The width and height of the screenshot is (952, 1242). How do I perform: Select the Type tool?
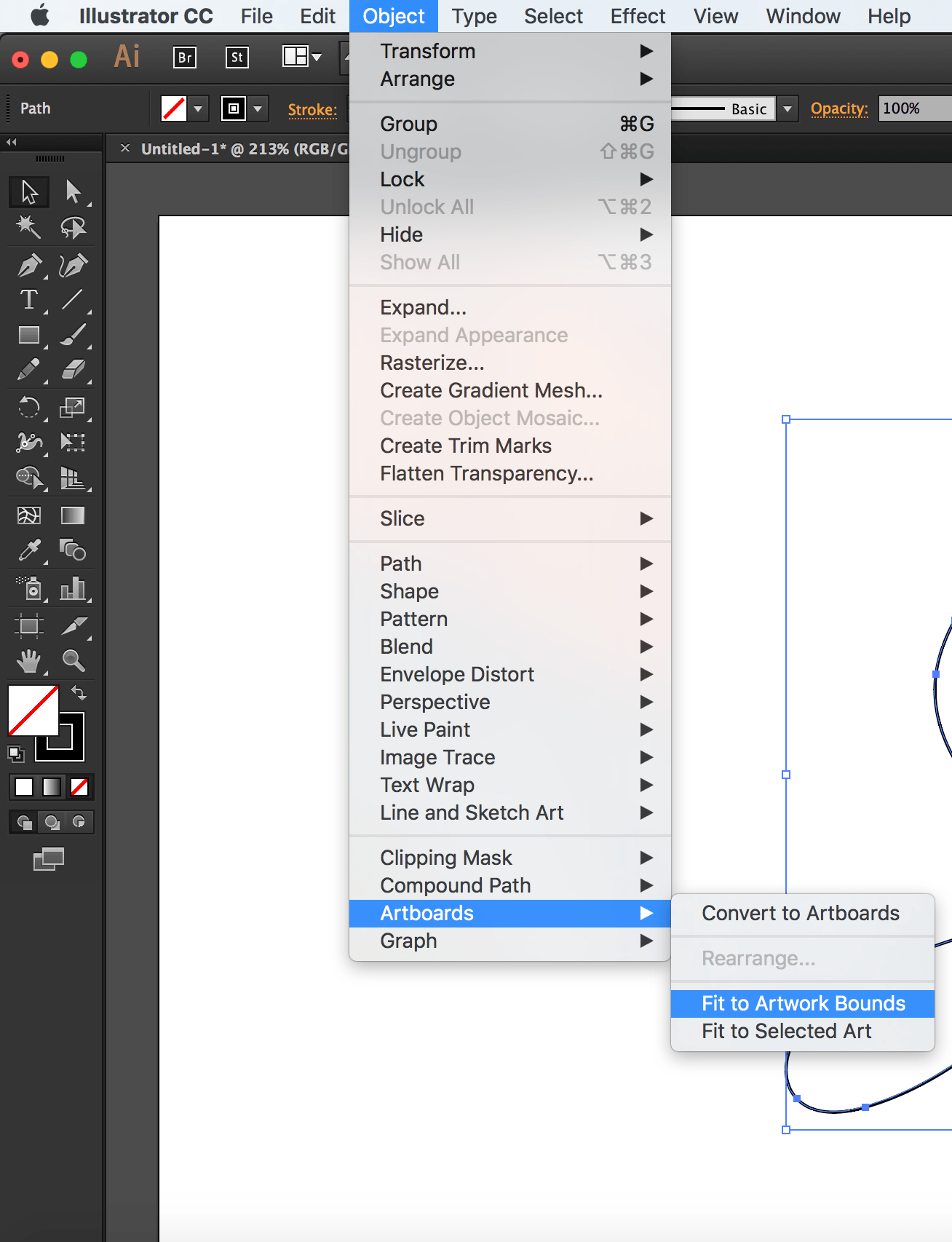pos(29,300)
